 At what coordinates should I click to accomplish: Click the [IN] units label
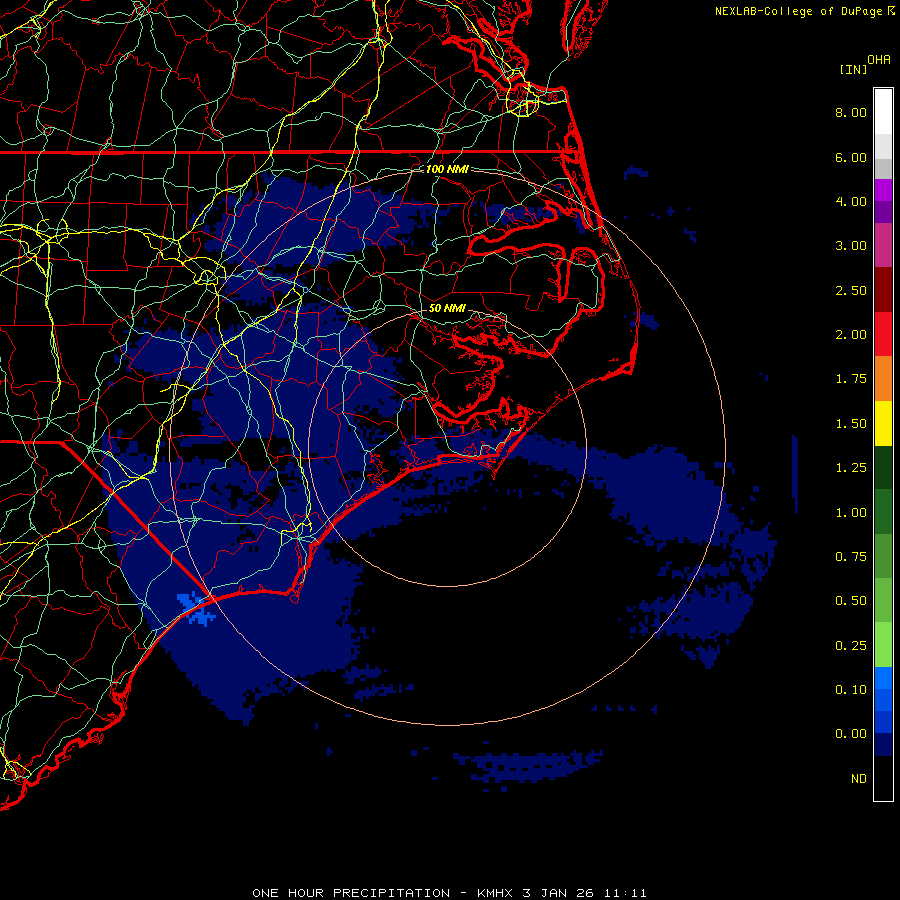[x=854, y=69]
